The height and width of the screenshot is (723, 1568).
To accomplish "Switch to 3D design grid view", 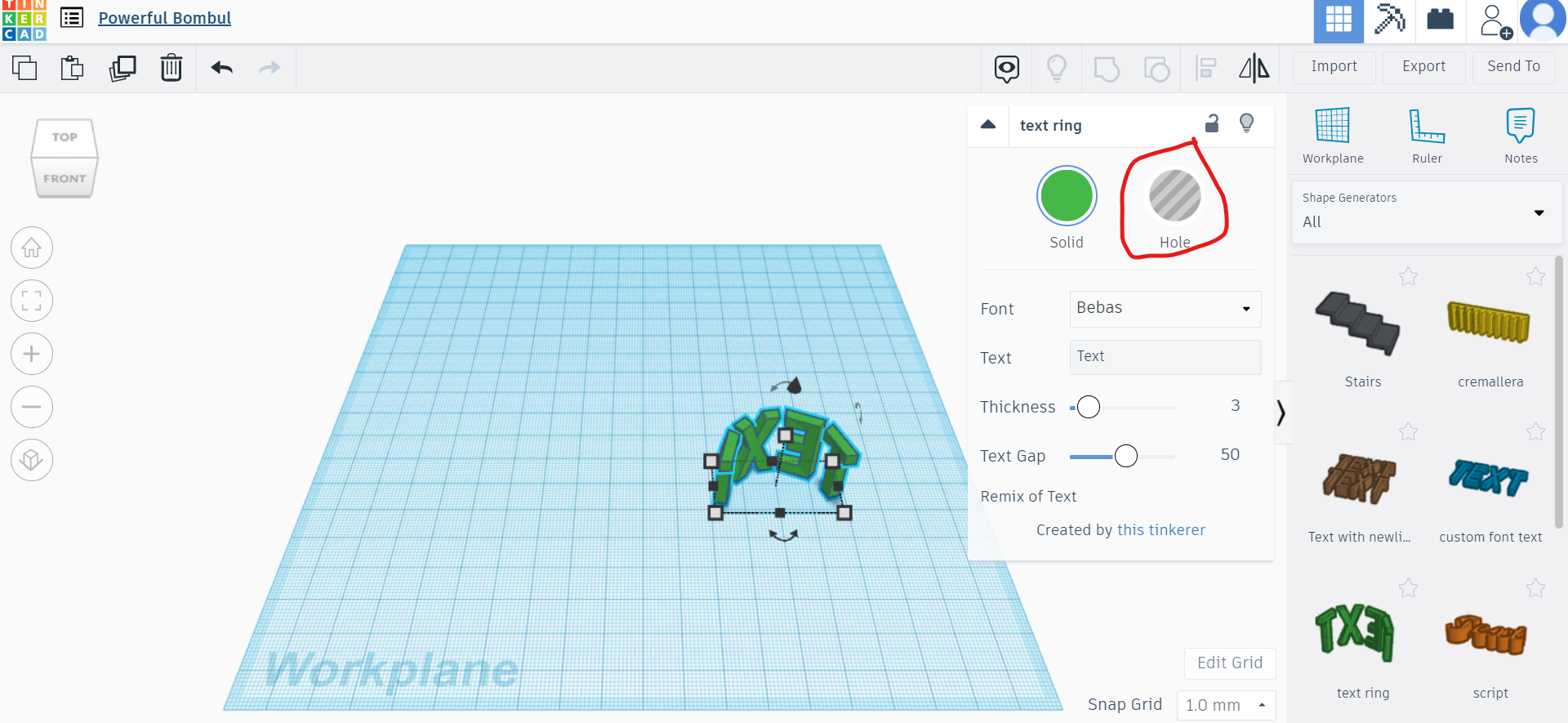I will pyautogui.click(x=1339, y=21).
